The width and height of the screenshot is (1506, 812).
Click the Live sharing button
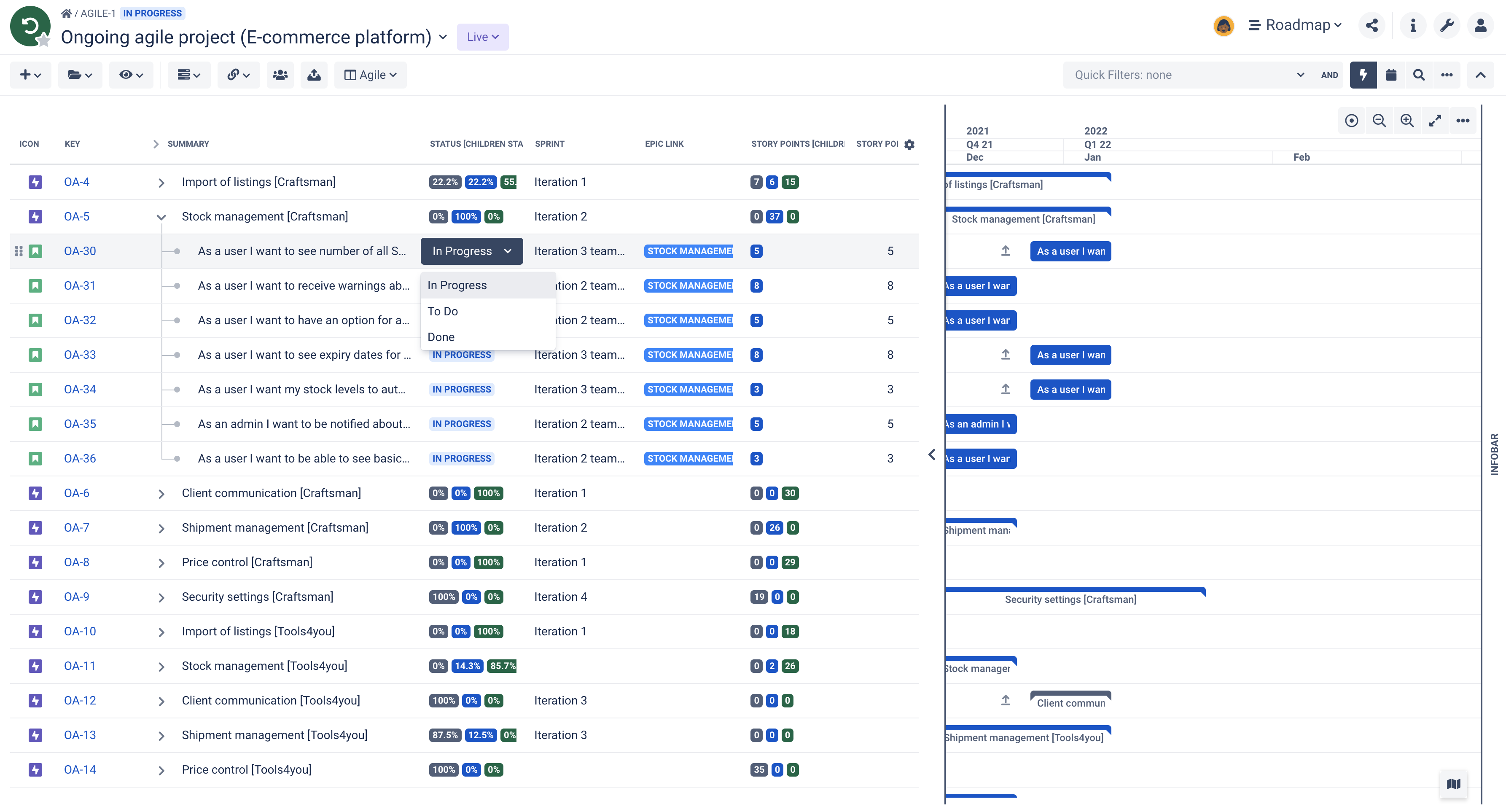[482, 37]
